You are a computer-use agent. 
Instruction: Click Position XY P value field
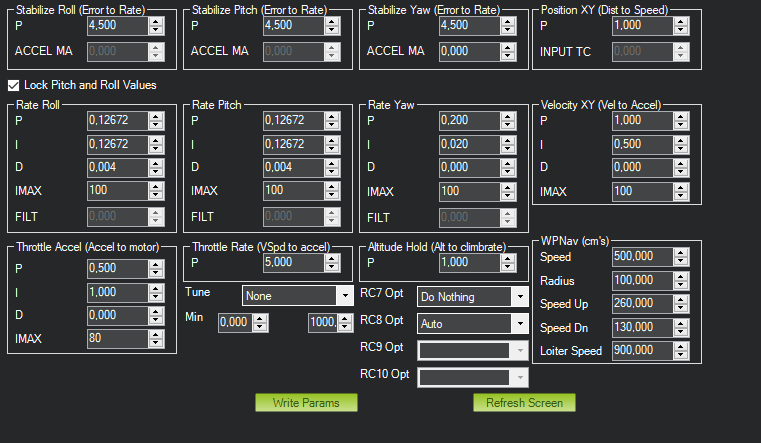point(643,26)
